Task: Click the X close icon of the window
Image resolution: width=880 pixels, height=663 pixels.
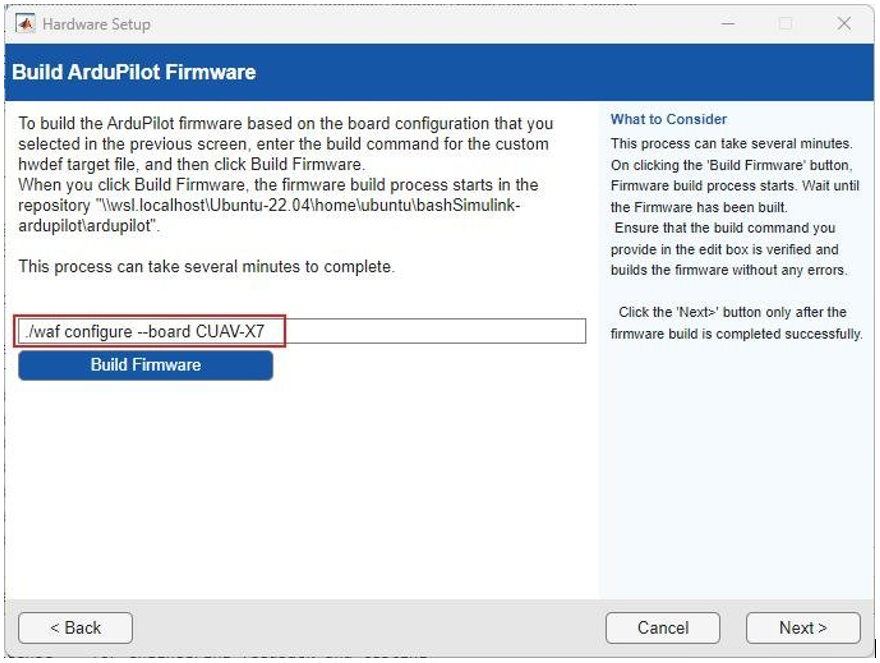Action: (843, 23)
